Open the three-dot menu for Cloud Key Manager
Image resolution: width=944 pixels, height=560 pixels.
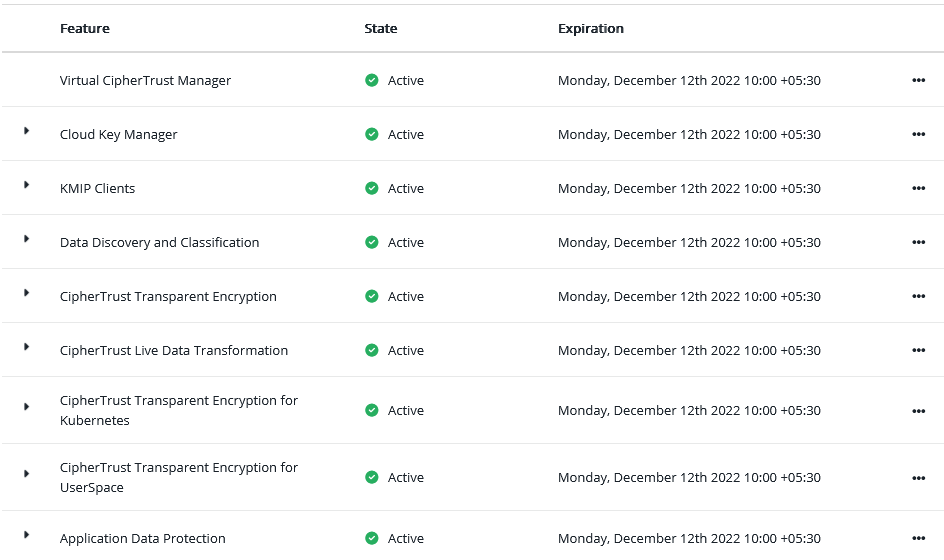(918, 135)
